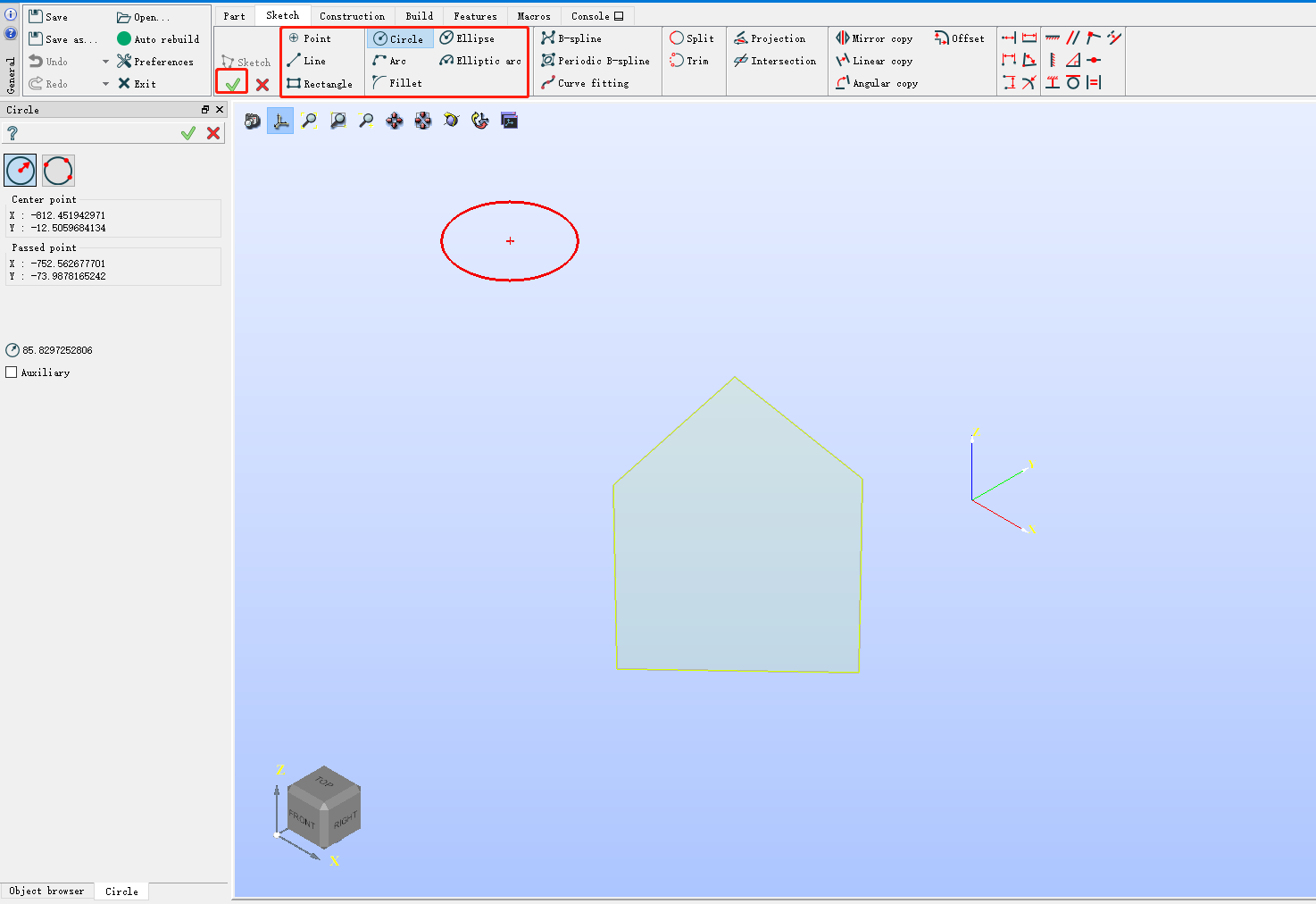Enable the Auxiliary checkbox
The width and height of the screenshot is (1316, 904).
coord(12,372)
